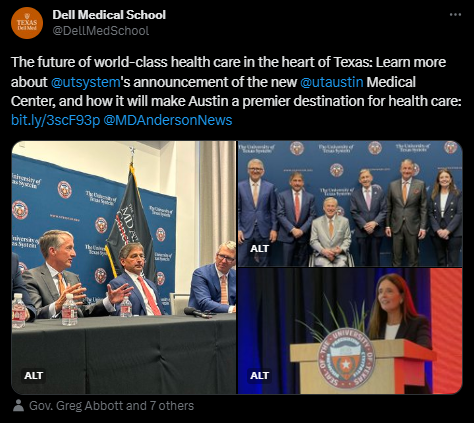Open the @DellMedSchool handle link

click(101, 31)
